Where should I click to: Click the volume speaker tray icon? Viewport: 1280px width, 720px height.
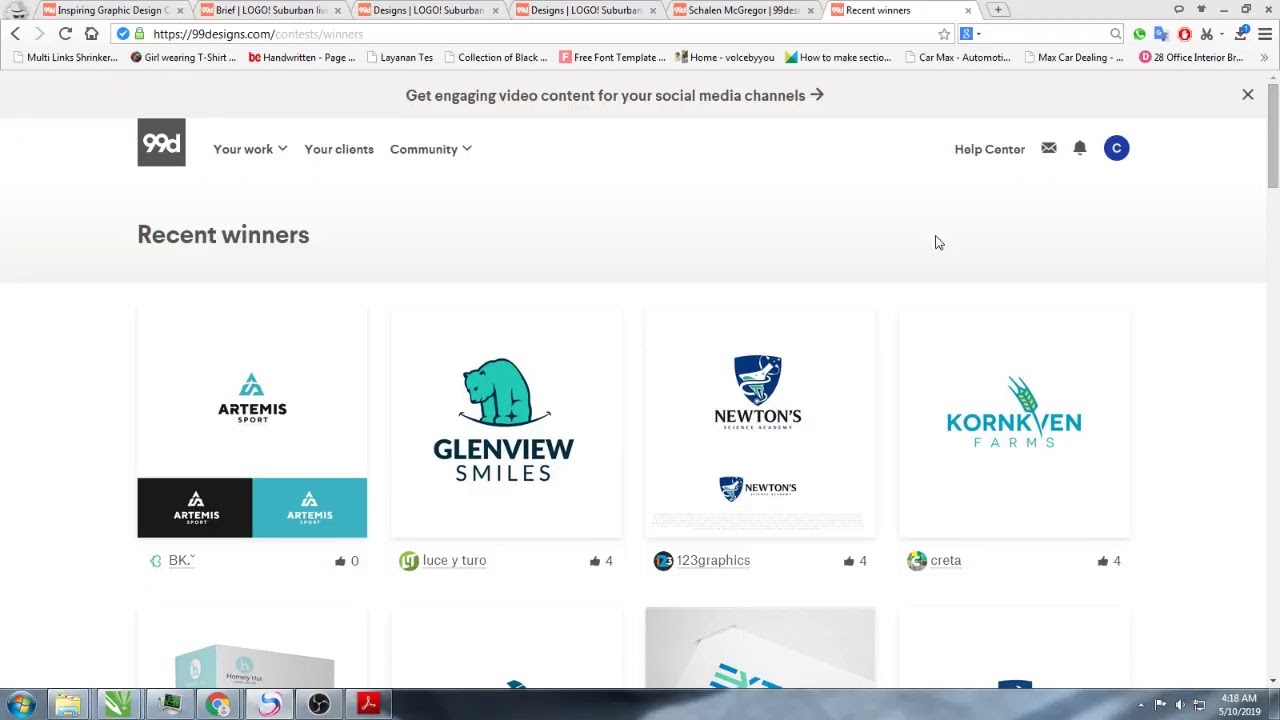(x=1180, y=705)
